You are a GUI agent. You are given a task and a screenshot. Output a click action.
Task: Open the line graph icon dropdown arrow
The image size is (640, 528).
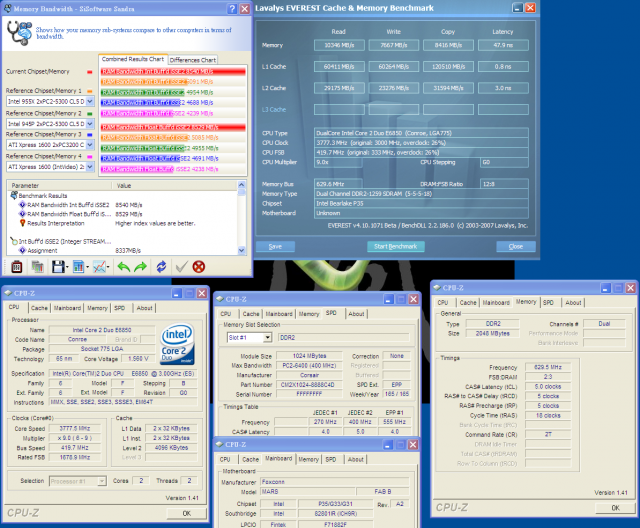108,267
